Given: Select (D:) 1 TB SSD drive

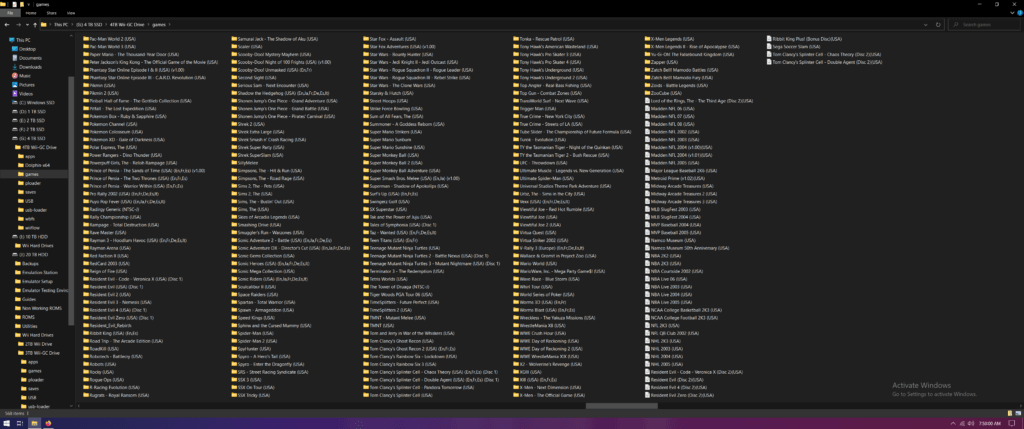Looking at the screenshot, I should tap(28, 112).
